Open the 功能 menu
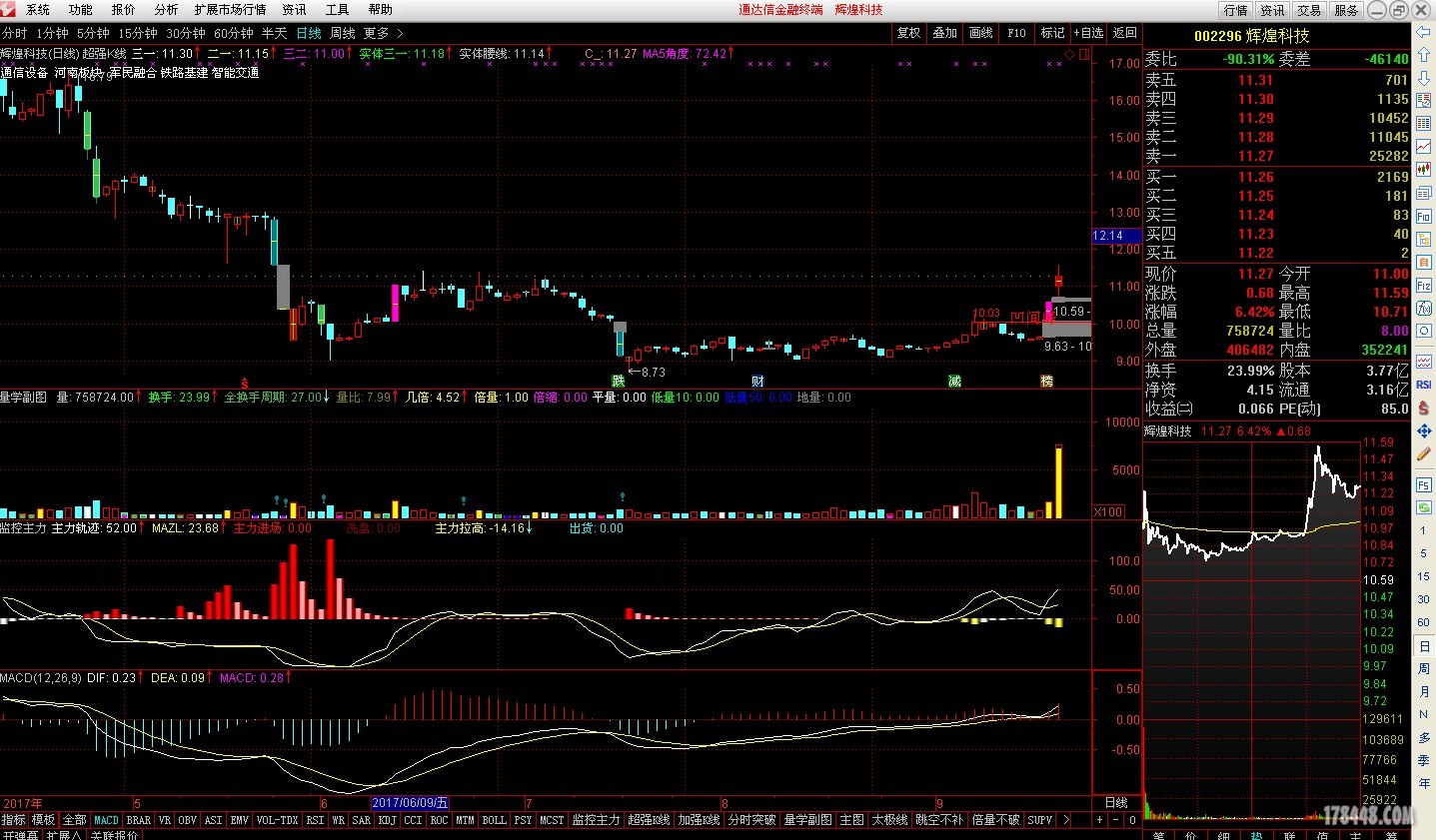 [81, 9]
